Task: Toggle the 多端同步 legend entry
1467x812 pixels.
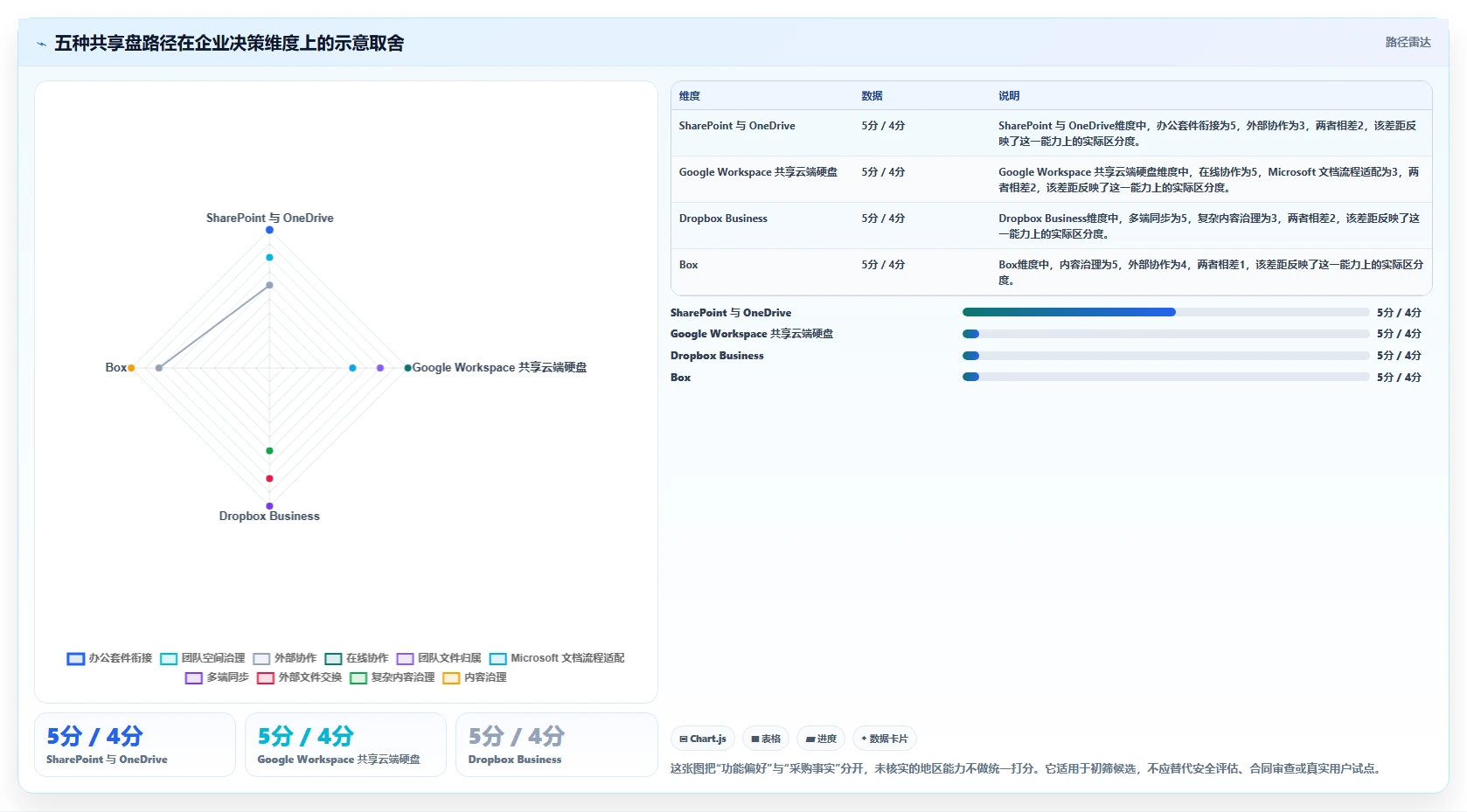Action: coord(217,677)
